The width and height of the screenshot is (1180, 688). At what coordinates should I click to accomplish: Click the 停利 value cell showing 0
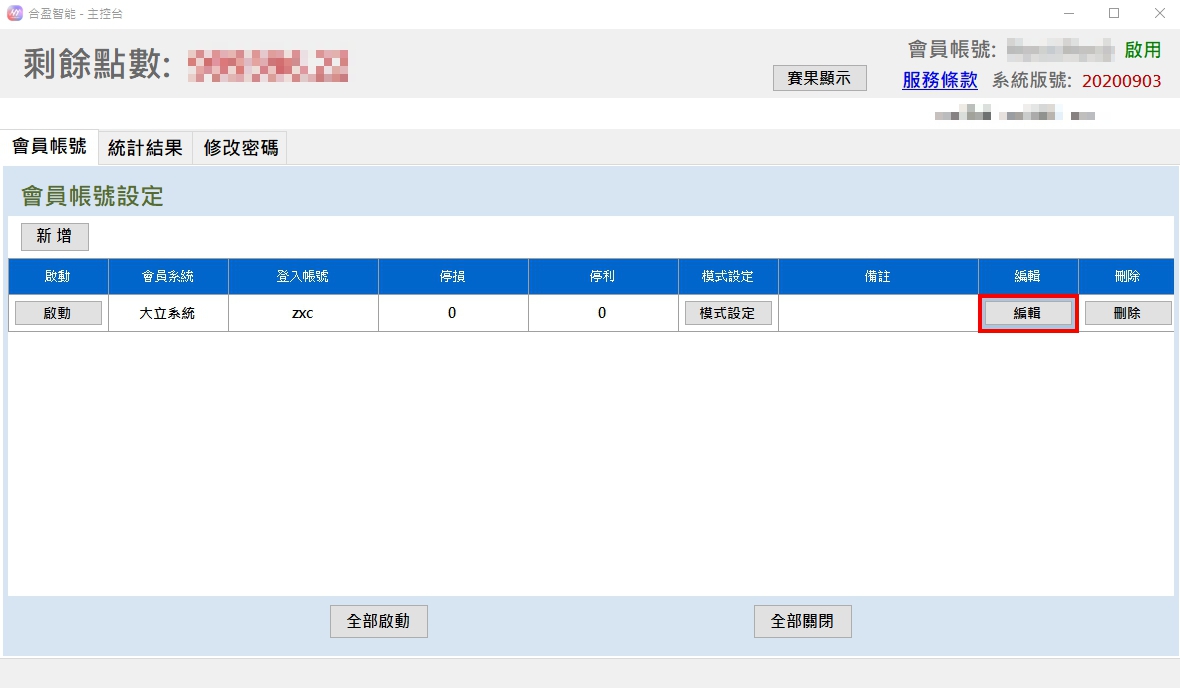click(602, 313)
